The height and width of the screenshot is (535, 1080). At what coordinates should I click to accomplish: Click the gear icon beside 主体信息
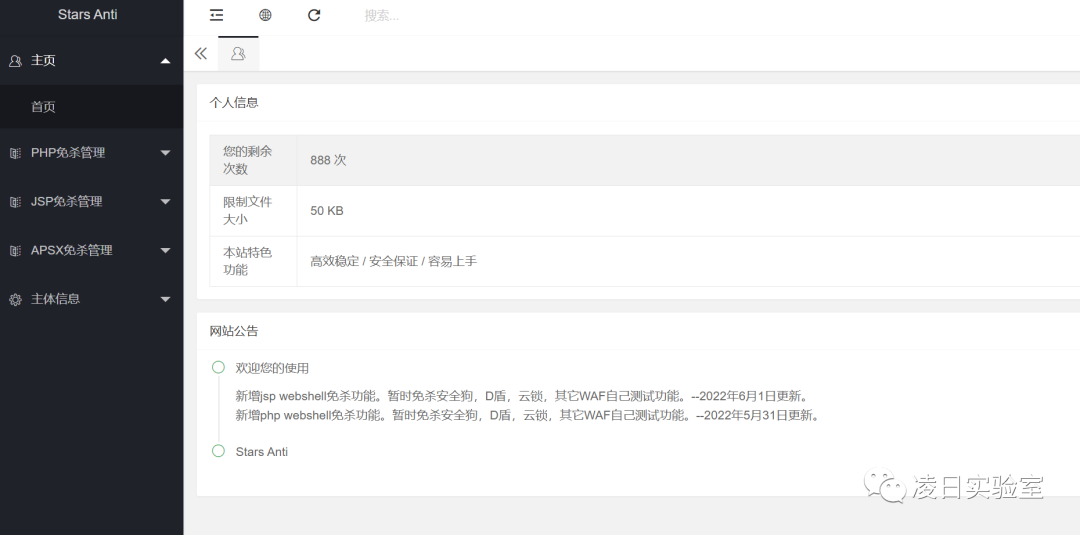click(x=15, y=300)
